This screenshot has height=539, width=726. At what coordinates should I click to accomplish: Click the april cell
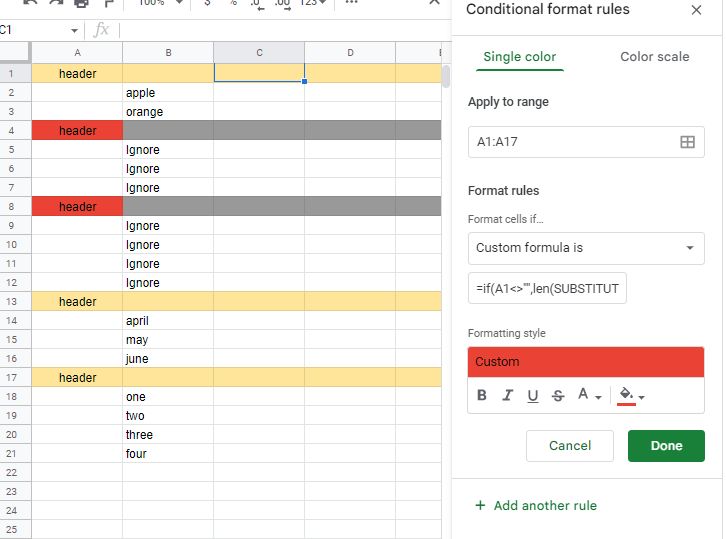point(168,320)
